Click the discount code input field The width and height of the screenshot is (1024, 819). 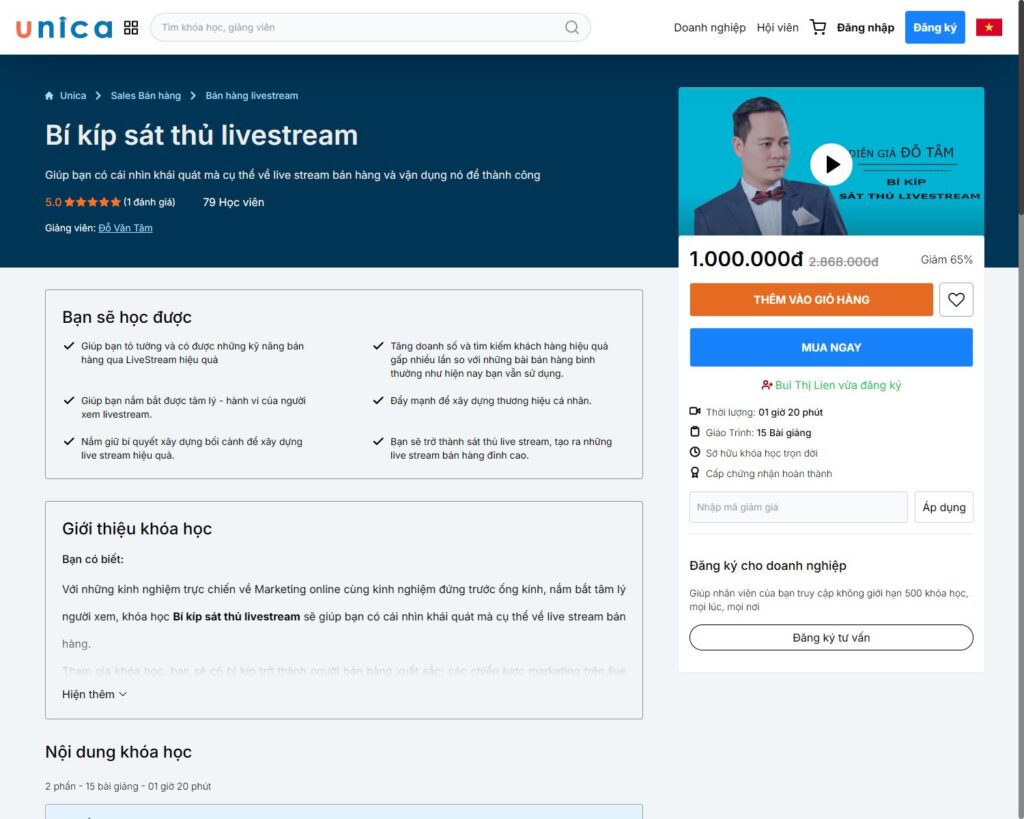click(x=798, y=507)
